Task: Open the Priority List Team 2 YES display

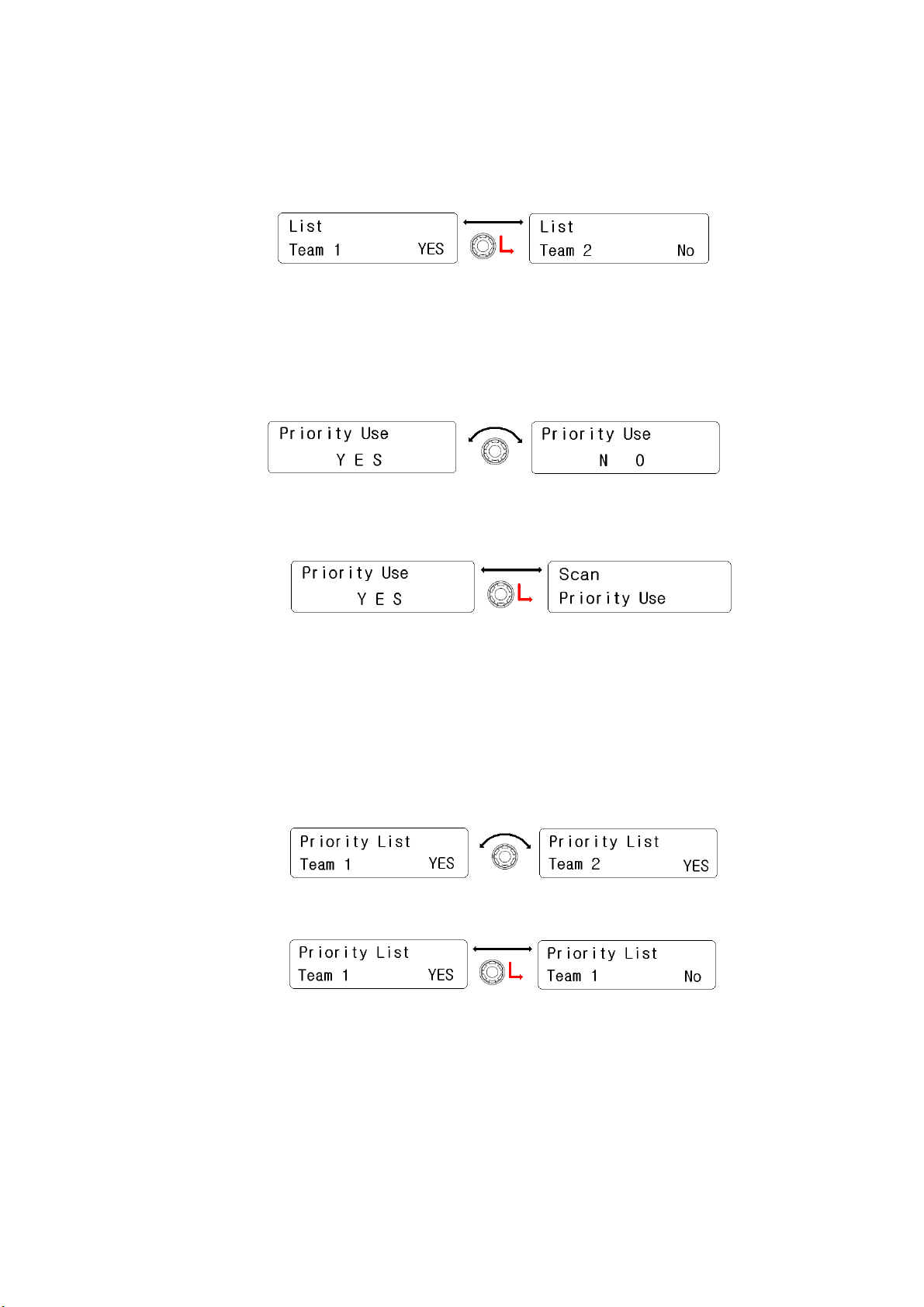Action: (628, 853)
